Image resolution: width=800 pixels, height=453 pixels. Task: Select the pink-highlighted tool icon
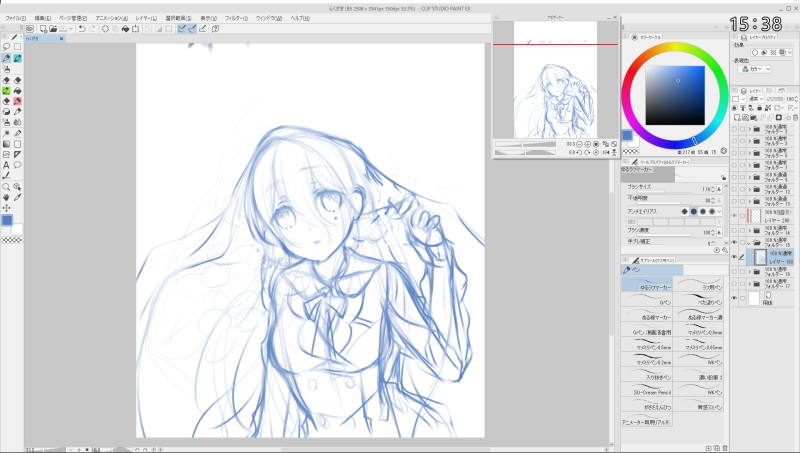coord(17,101)
